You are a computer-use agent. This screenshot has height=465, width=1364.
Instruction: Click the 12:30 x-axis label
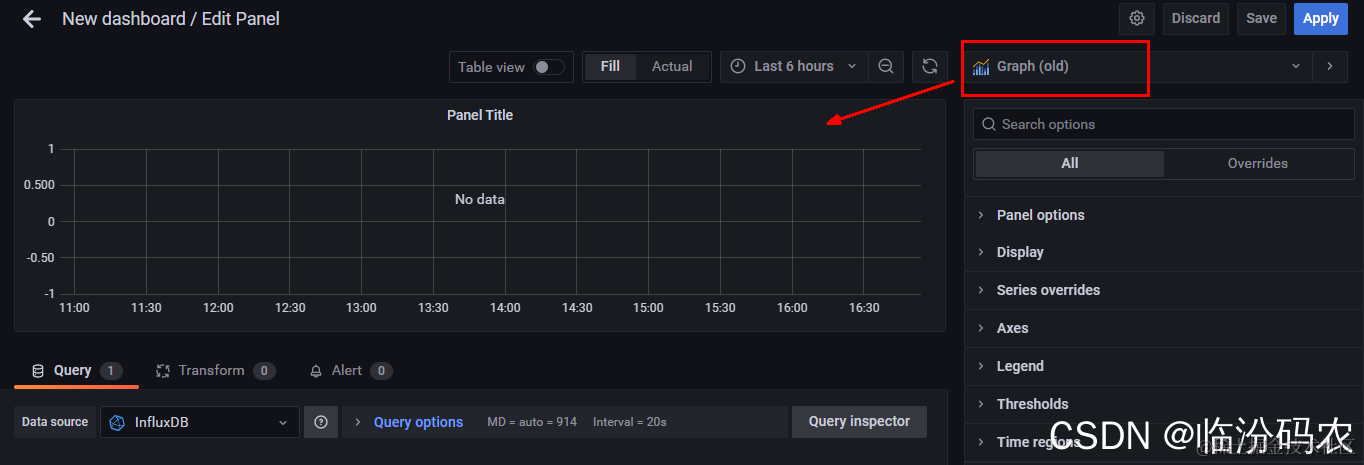290,308
